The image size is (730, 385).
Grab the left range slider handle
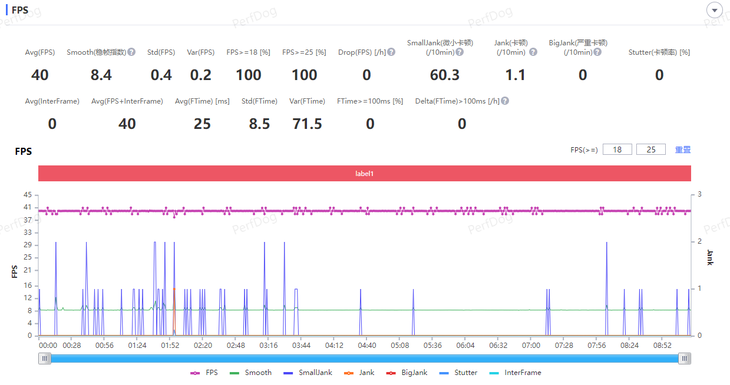[45, 358]
